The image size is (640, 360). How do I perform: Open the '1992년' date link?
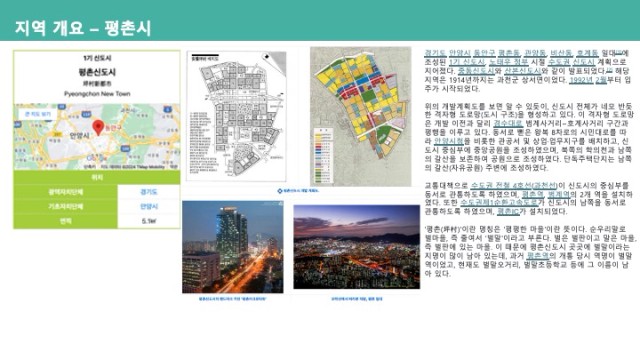coord(581,80)
